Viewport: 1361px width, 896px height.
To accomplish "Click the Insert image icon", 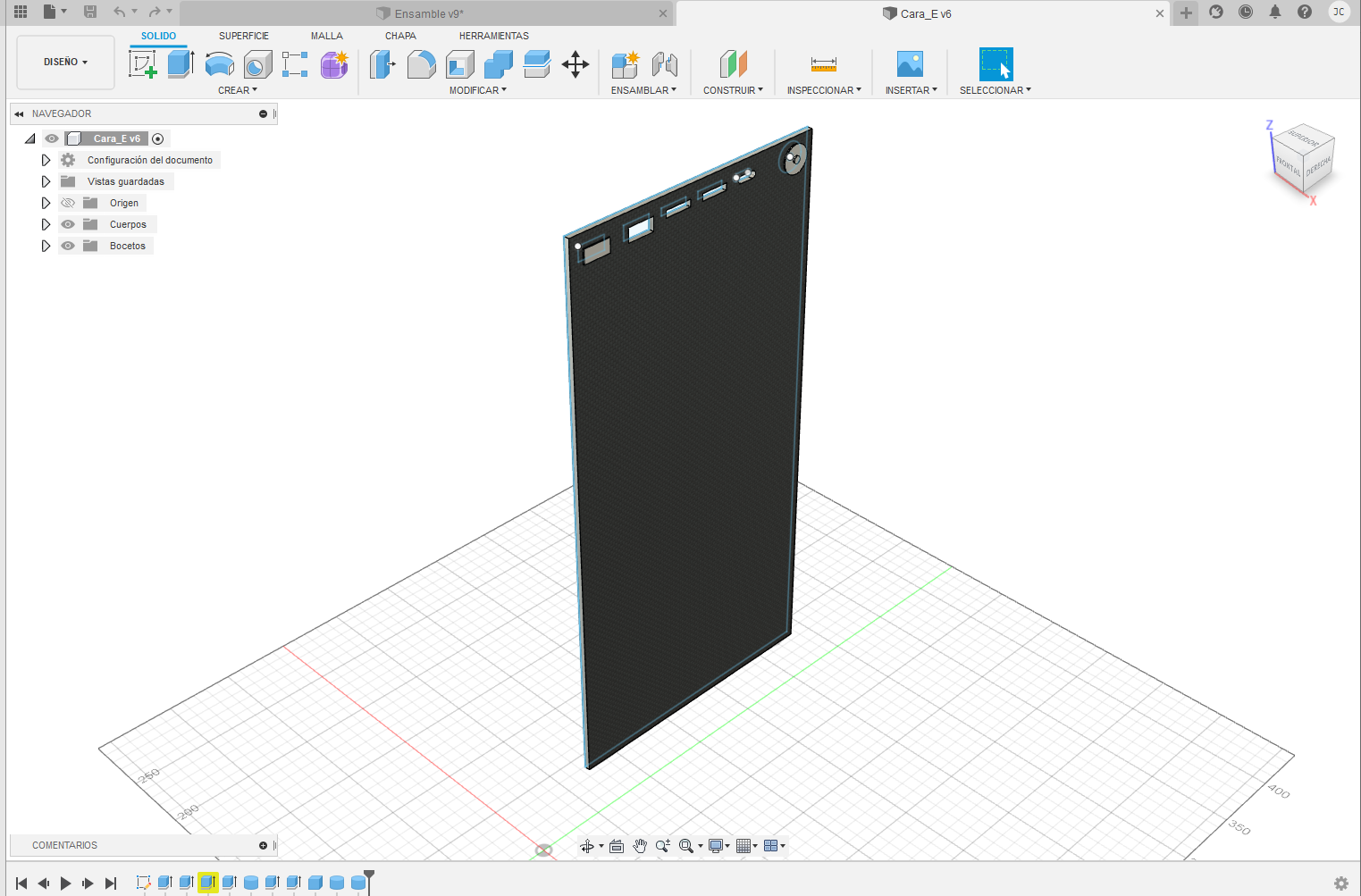I will 910,64.
